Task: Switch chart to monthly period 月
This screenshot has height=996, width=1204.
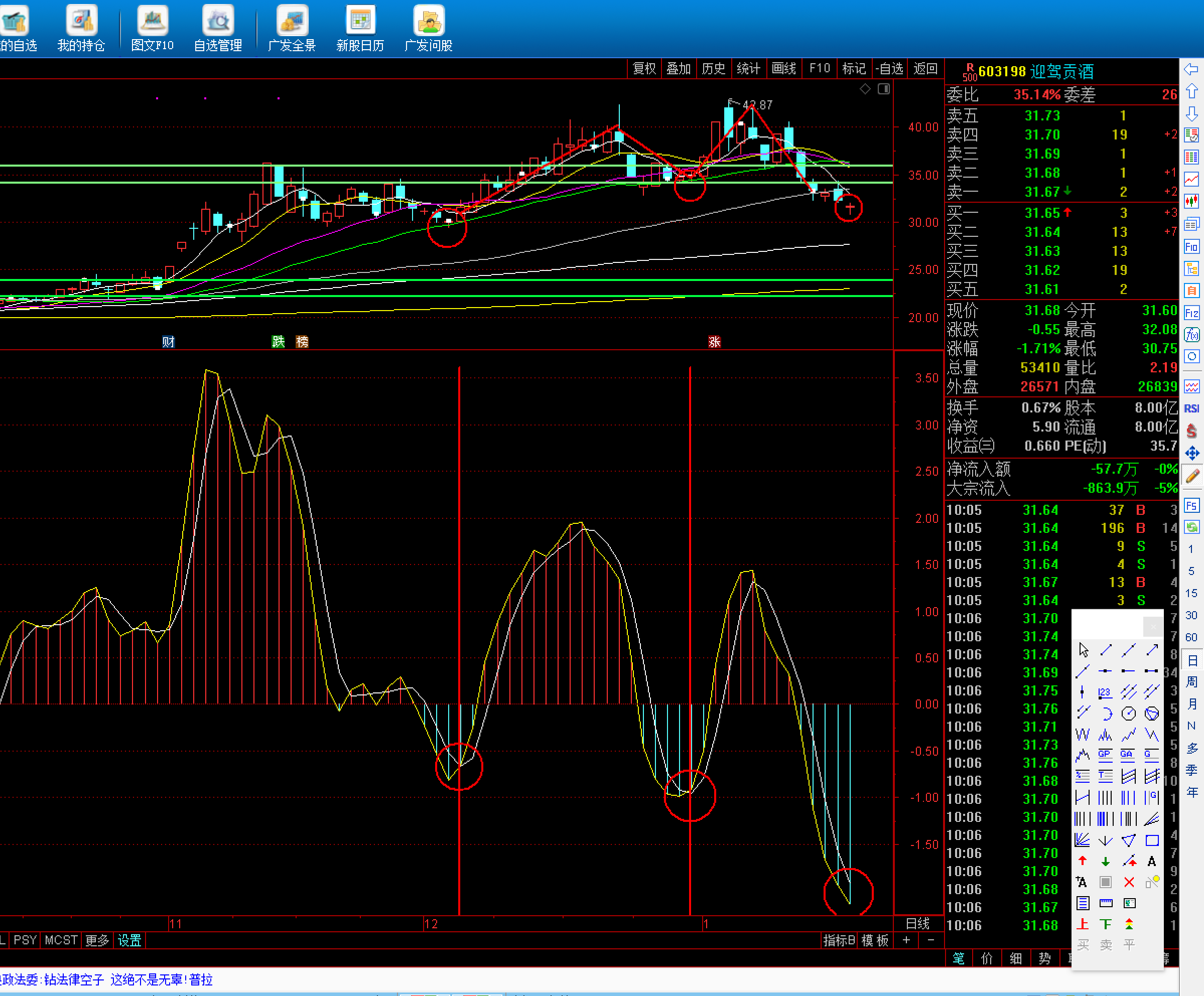Action: pyautogui.click(x=1191, y=704)
